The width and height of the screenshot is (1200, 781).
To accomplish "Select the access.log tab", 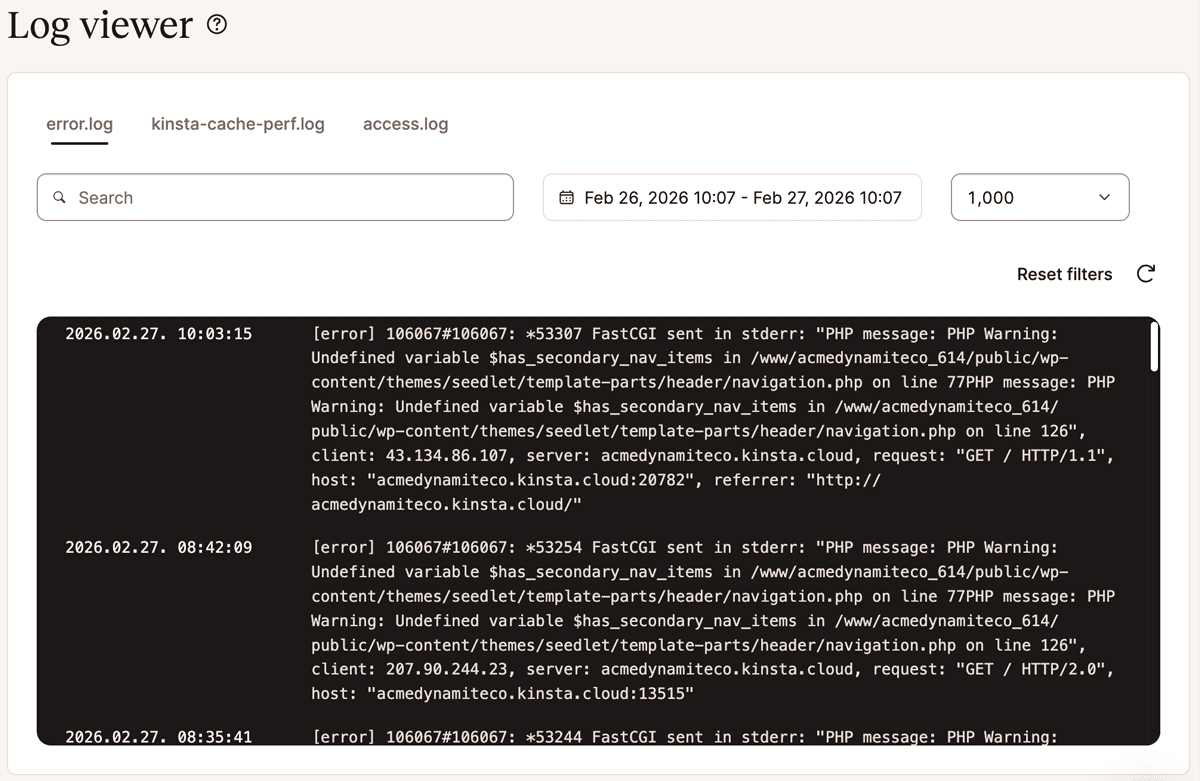I will 405,125.
